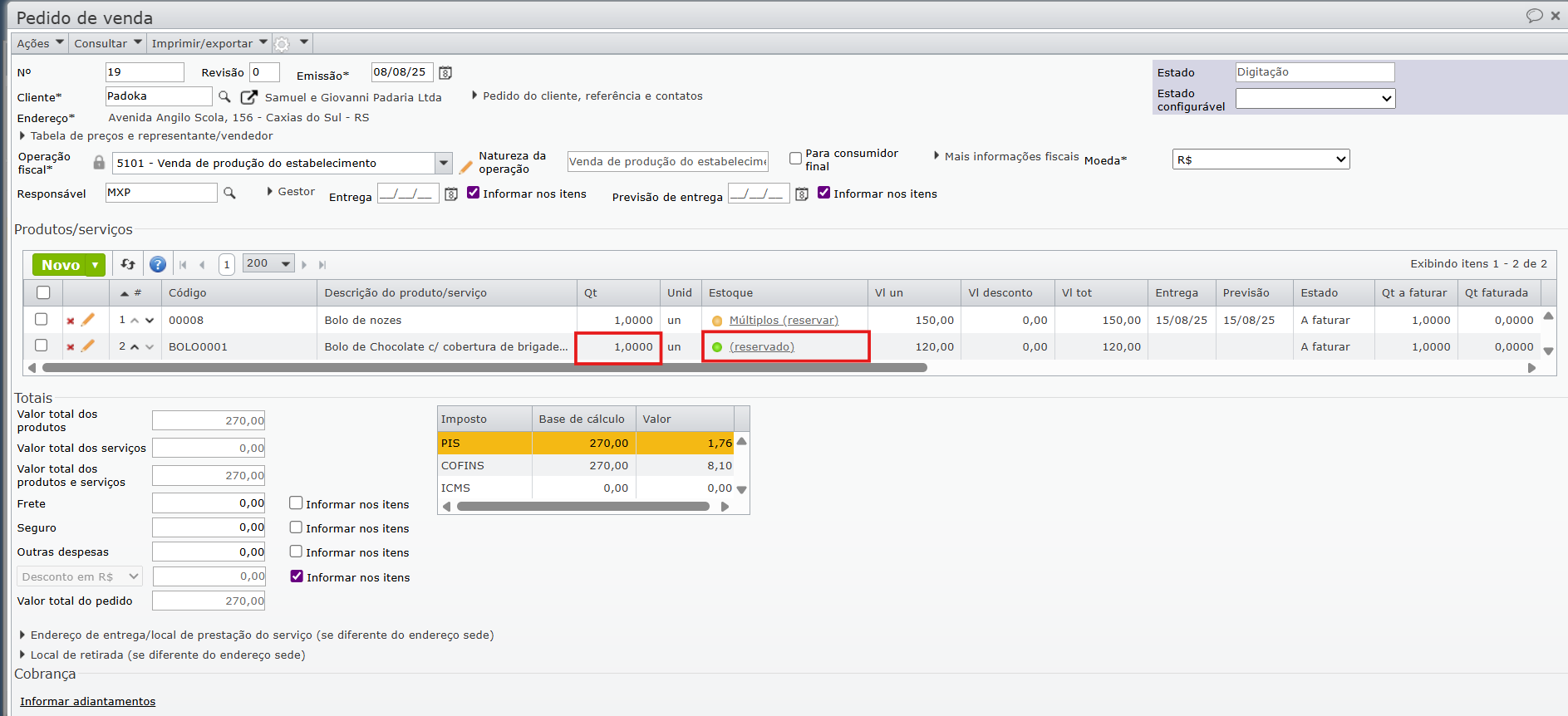Expand Endereço de entrega section

point(257,635)
